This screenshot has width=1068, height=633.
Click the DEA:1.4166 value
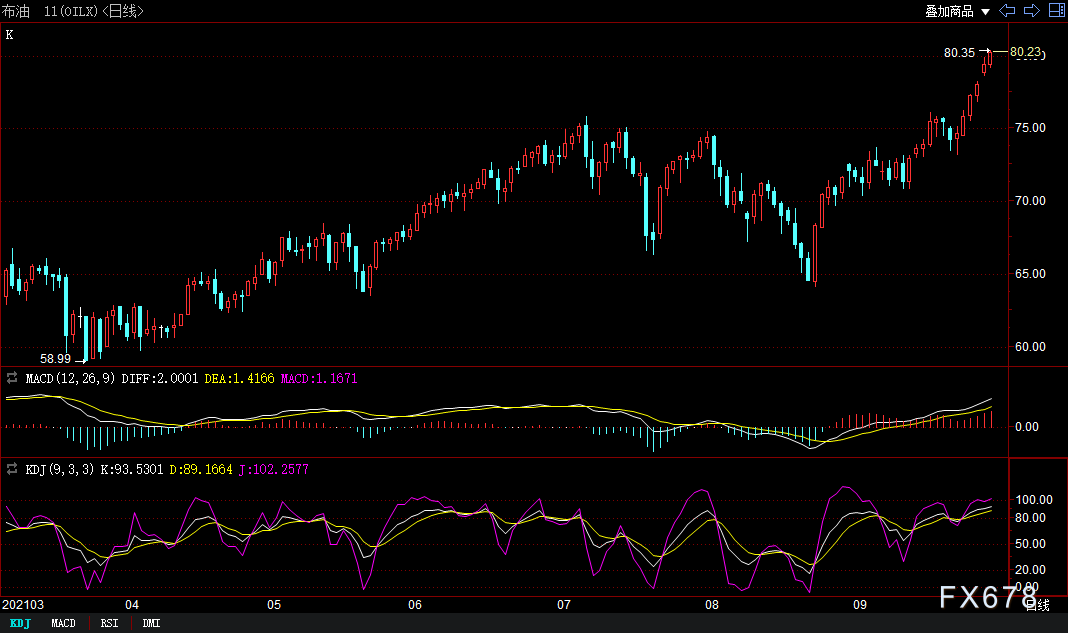tap(240, 378)
